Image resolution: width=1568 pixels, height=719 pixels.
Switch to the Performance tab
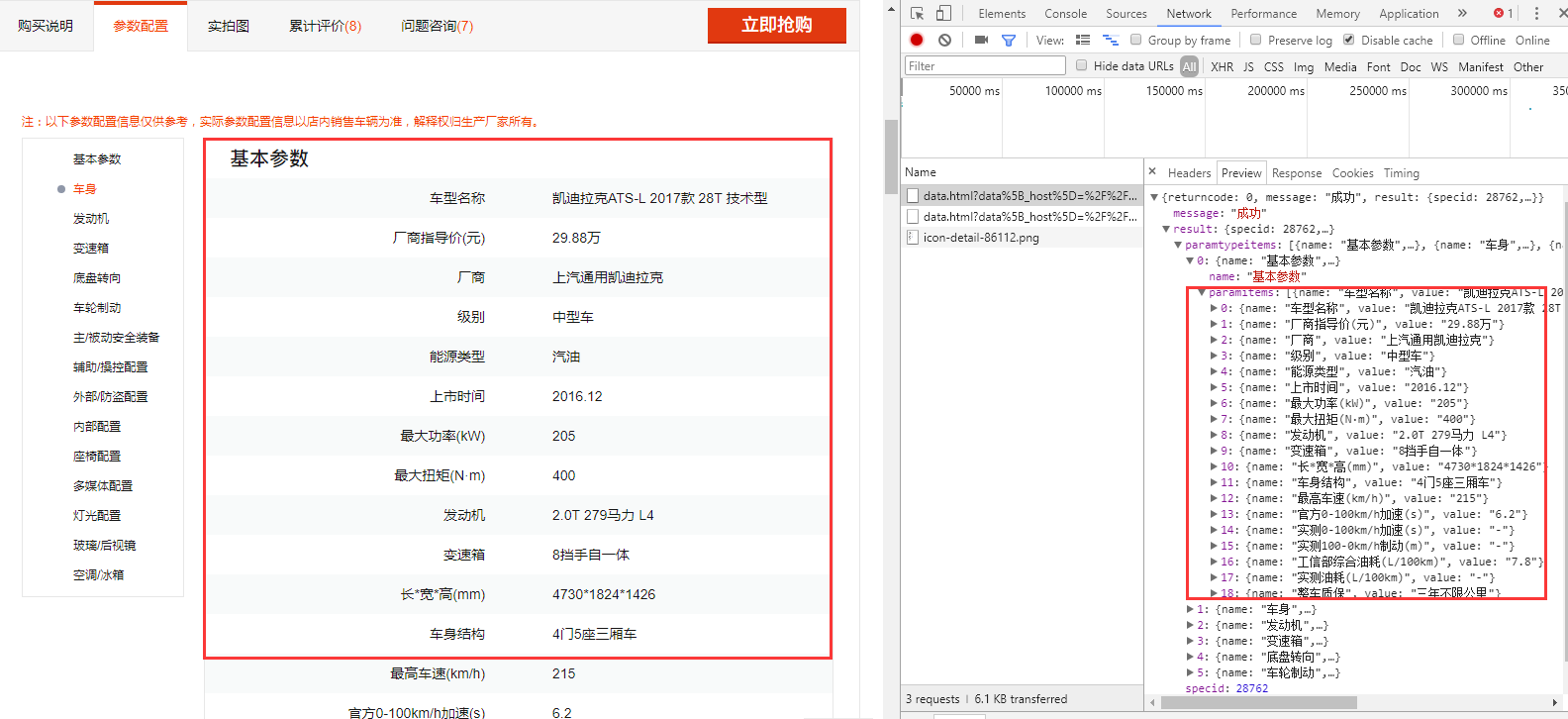[1263, 13]
